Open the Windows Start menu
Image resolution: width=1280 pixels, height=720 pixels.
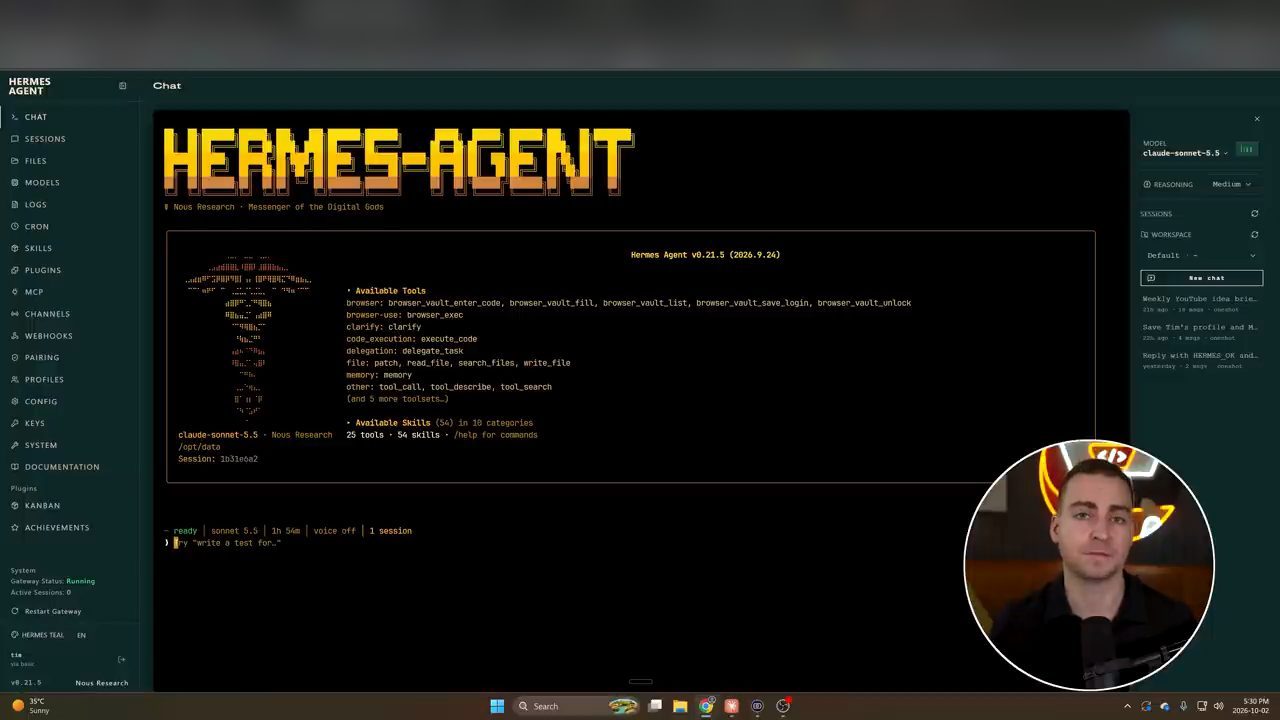pyautogui.click(x=497, y=706)
